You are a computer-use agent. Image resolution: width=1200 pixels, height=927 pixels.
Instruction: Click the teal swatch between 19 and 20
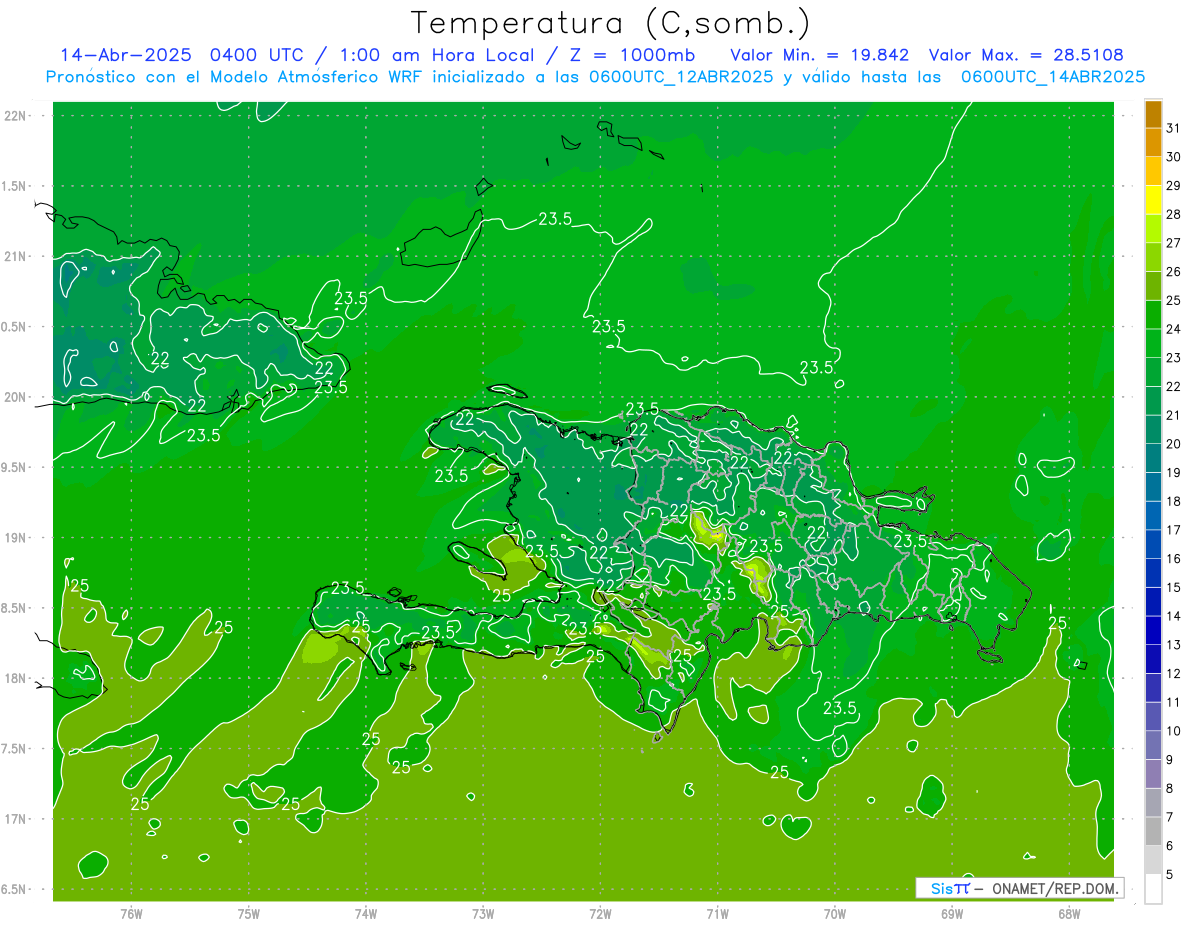(1153, 458)
